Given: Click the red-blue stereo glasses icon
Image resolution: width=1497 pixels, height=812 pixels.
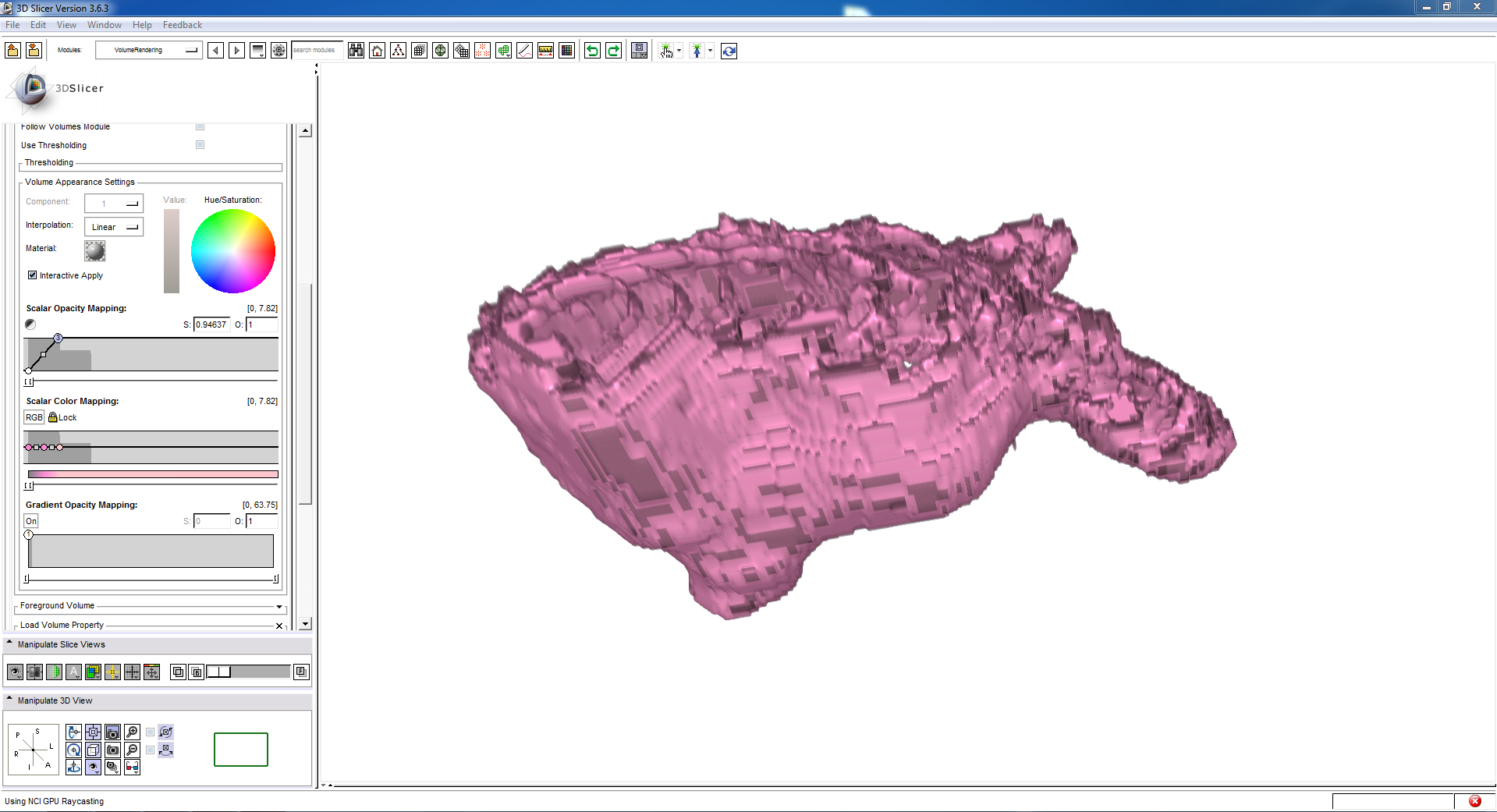Looking at the screenshot, I should [132, 768].
